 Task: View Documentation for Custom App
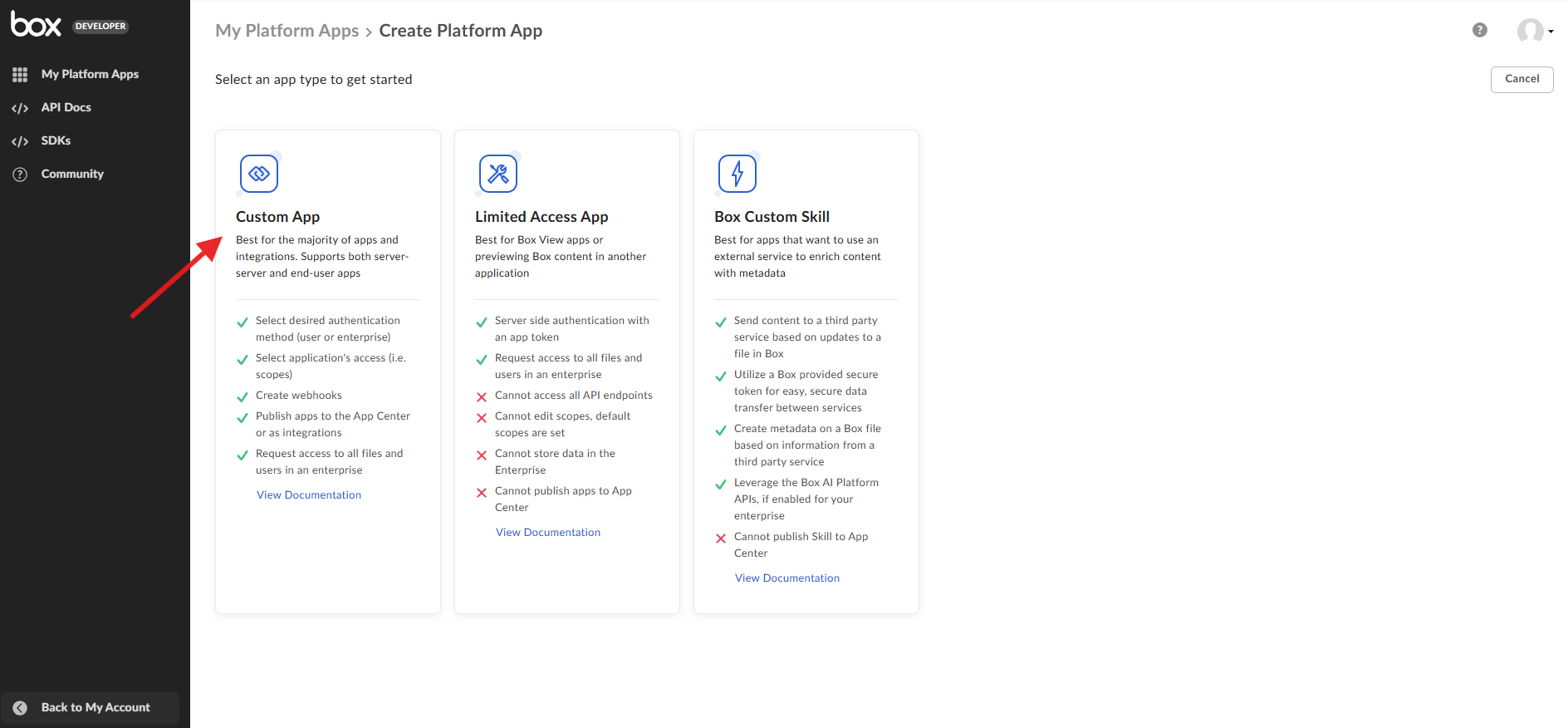tap(309, 494)
